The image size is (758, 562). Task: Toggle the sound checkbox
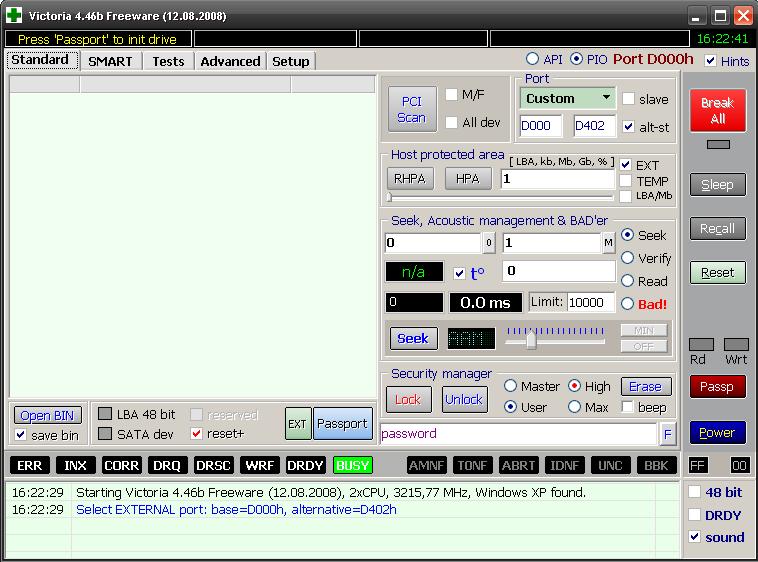696,537
